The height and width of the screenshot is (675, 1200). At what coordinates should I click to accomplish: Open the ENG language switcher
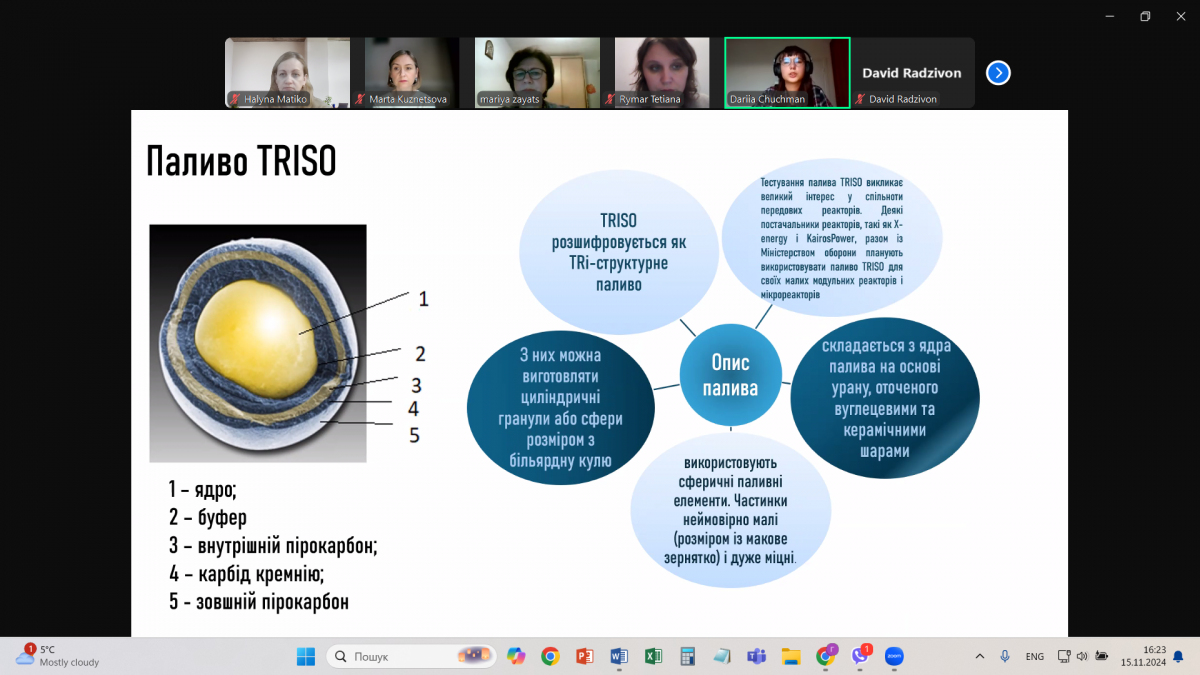pos(1035,656)
